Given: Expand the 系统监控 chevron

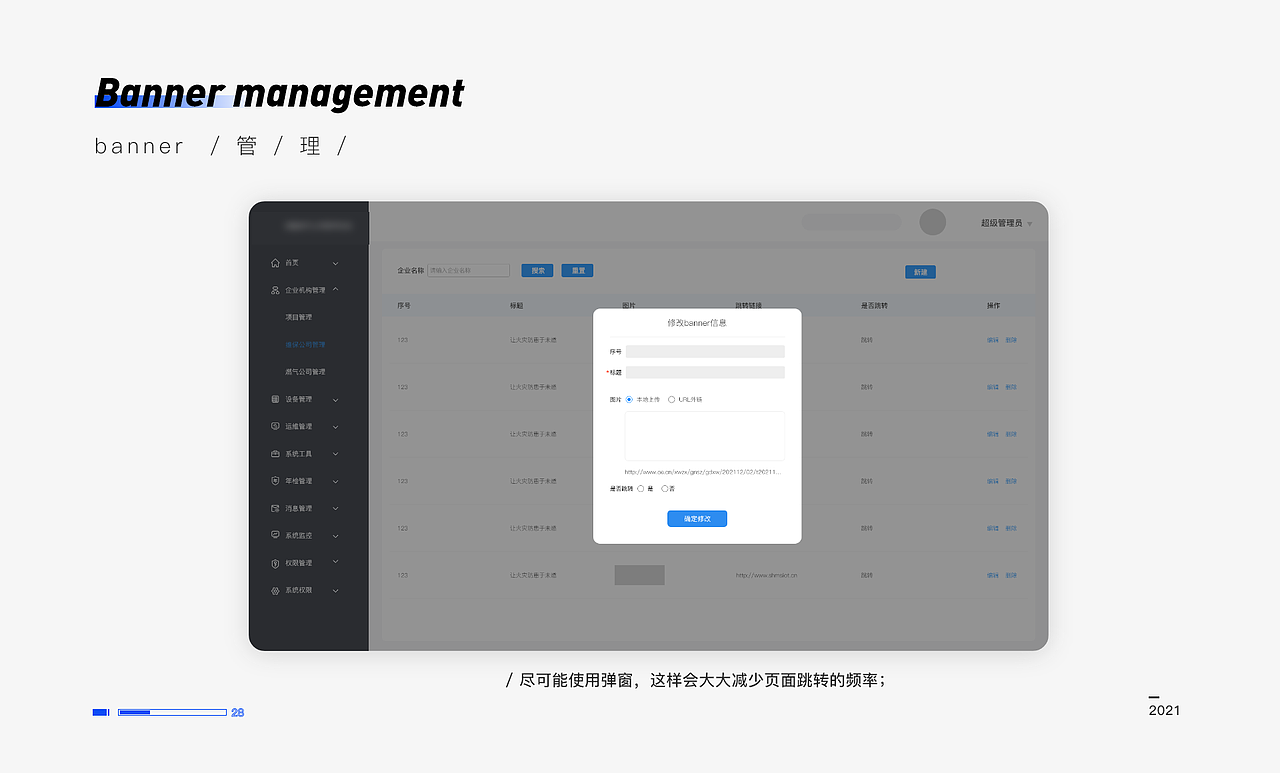Looking at the screenshot, I should coord(335,535).
